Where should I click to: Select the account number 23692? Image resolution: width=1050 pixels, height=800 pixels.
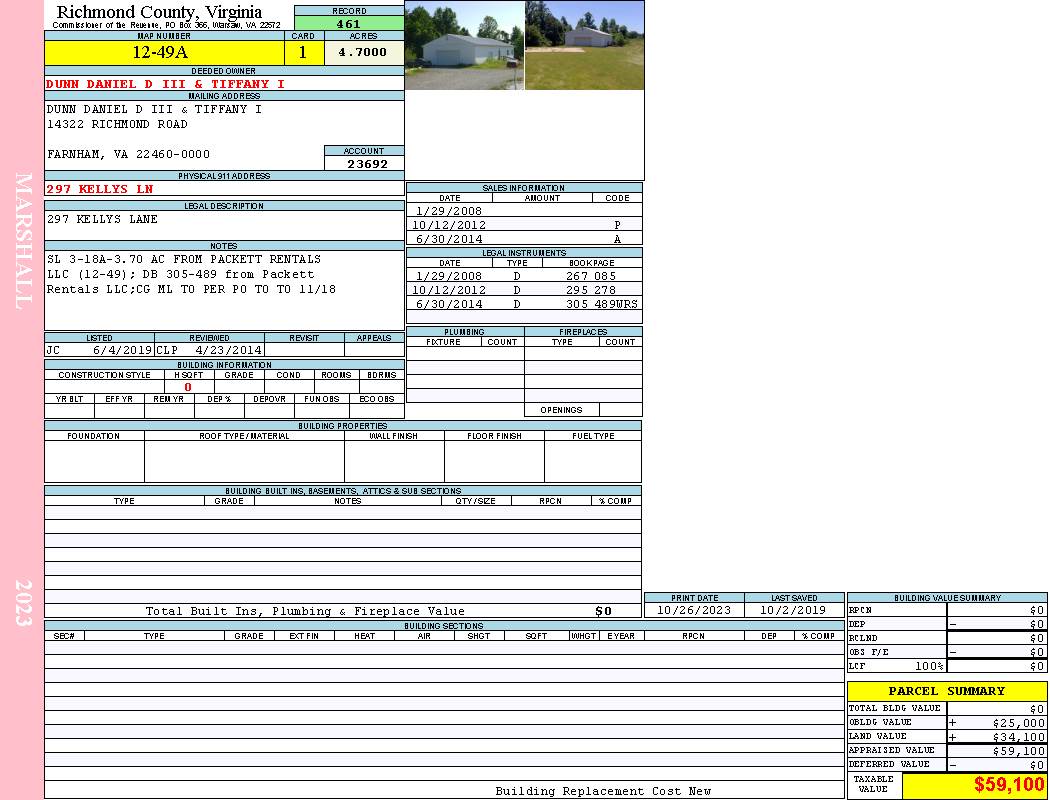point(364,164)
